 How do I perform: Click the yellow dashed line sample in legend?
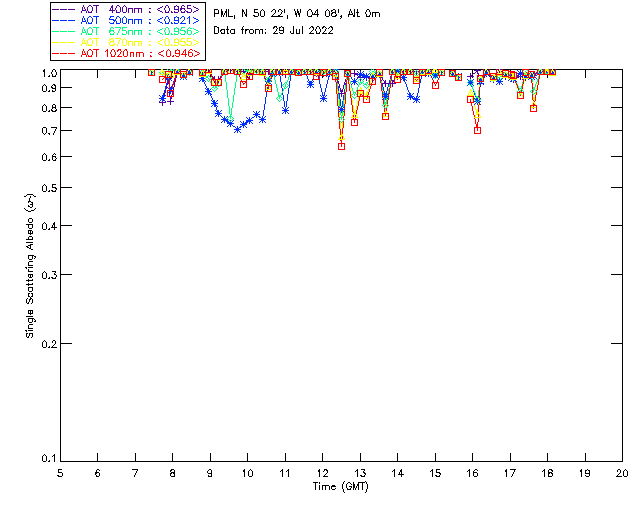click(x=64, y=42)
